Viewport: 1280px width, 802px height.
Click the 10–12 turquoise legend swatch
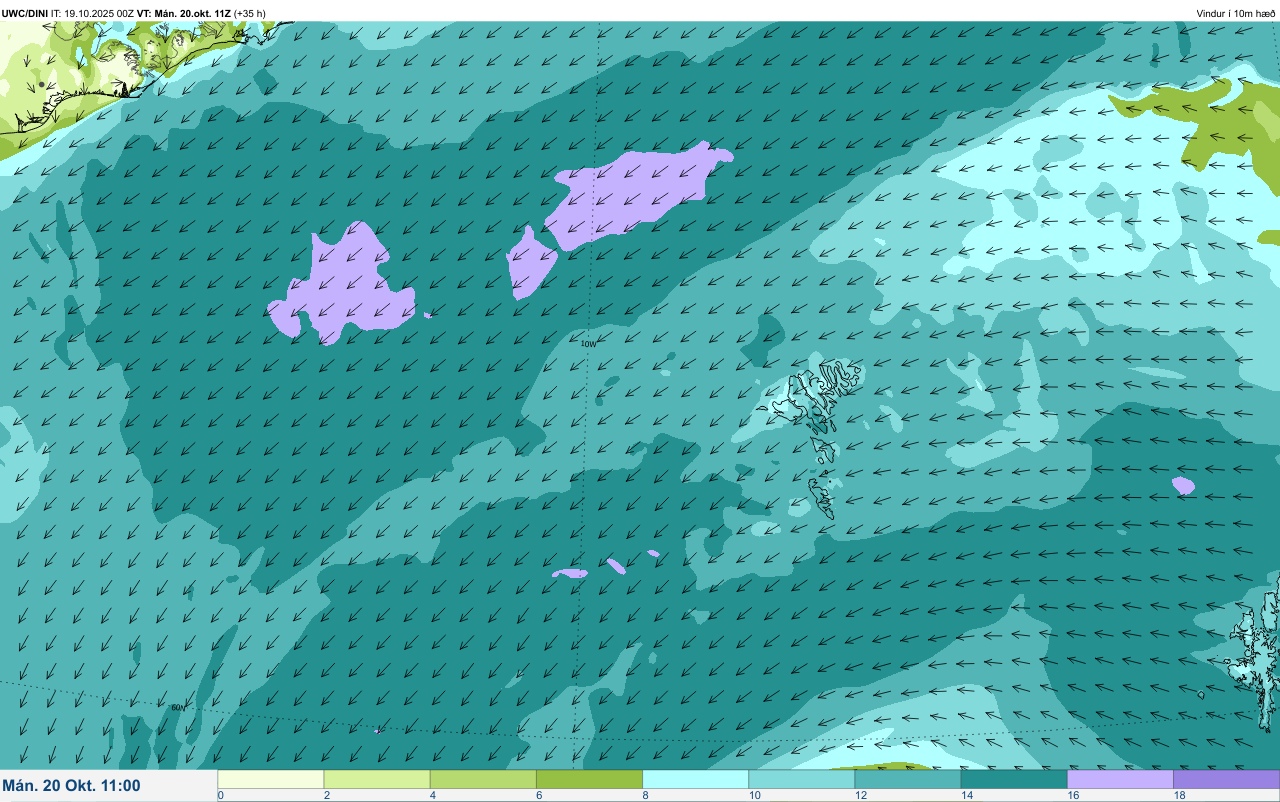point(801,779)
